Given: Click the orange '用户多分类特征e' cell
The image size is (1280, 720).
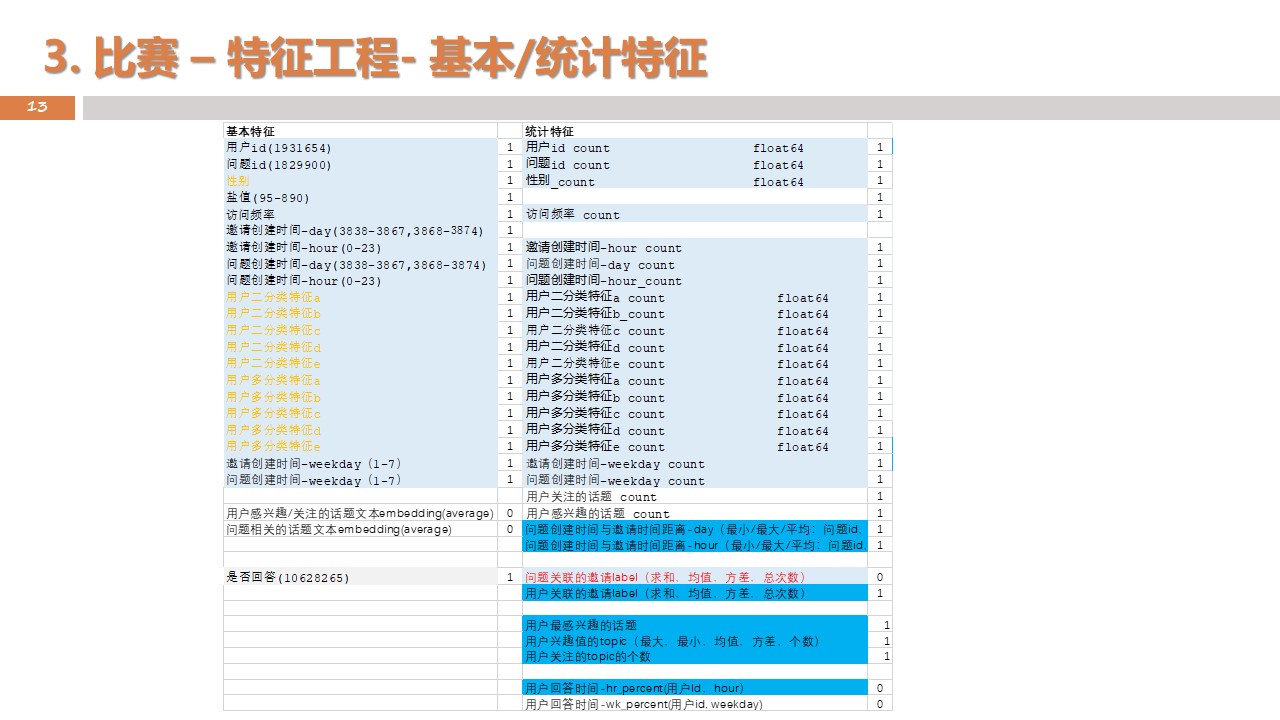Looking at the screenshot, I should (360, 446).
